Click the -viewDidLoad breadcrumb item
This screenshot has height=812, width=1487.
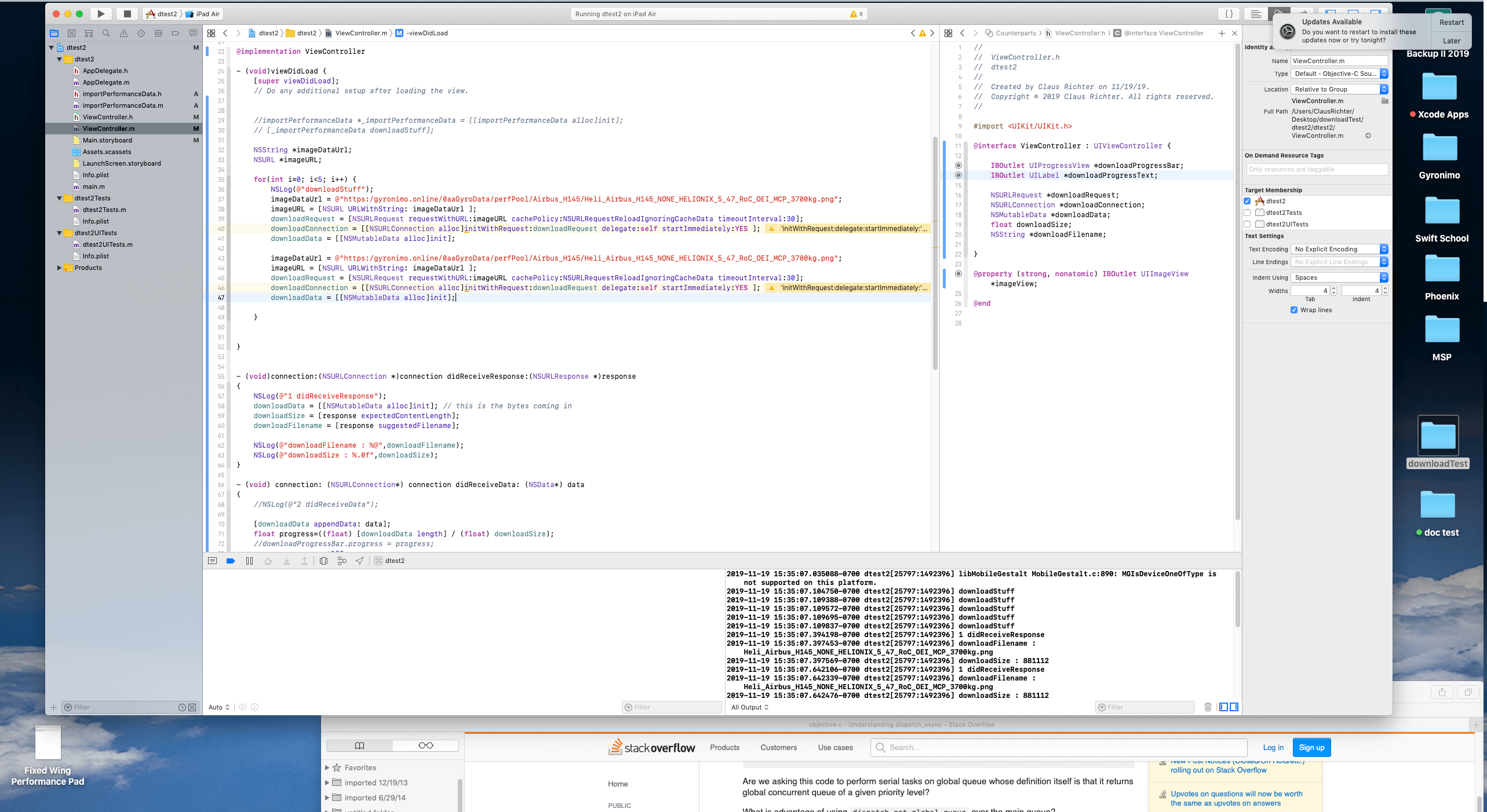click(x=427, y=33)
